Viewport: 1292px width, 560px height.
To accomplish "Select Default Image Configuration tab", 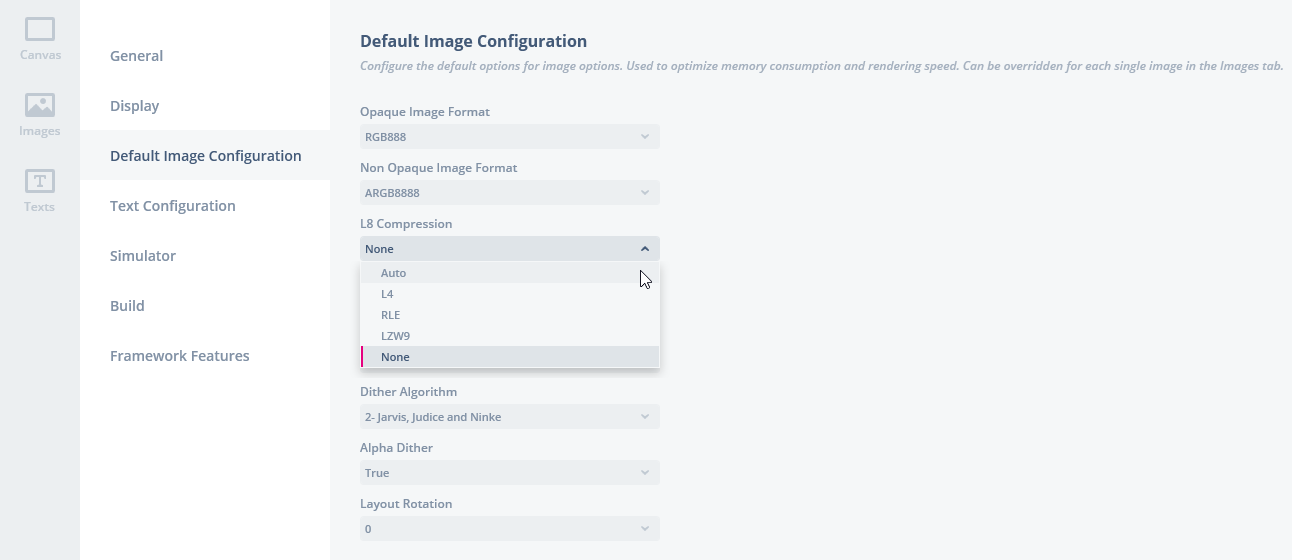I will click(x=205, y=156).
